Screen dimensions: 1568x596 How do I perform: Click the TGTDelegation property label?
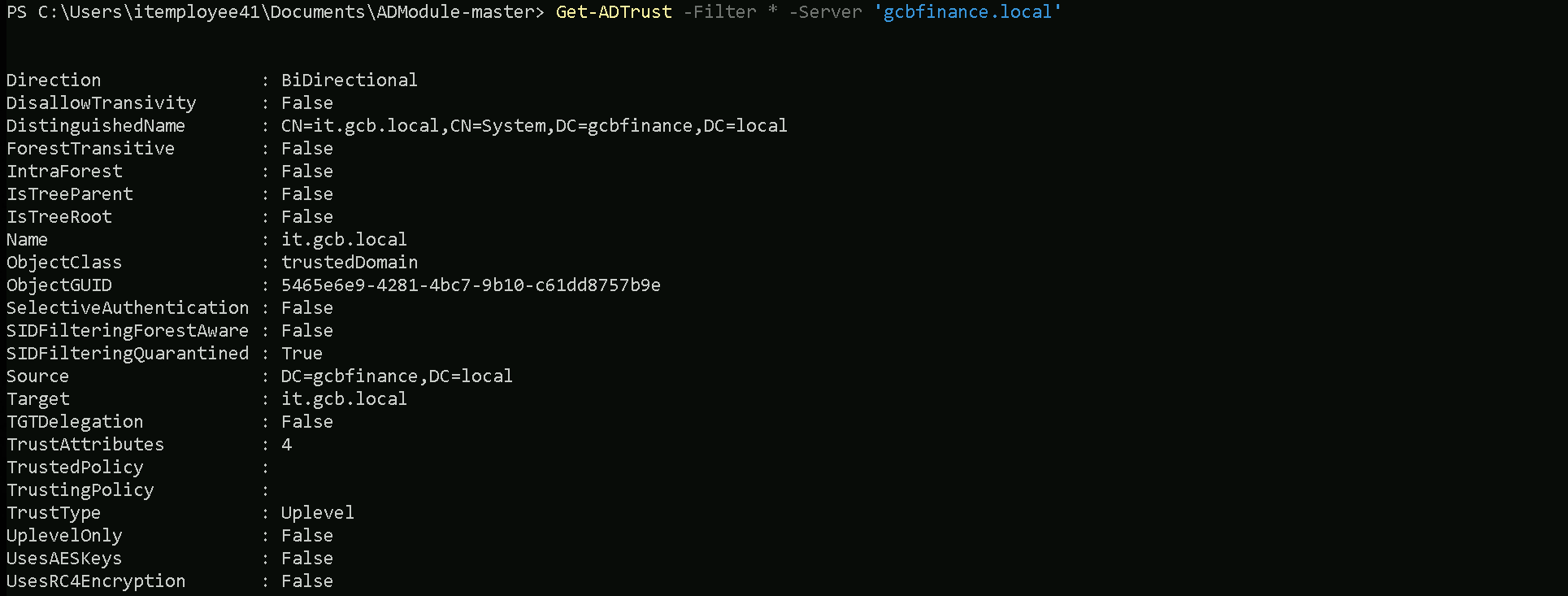point(75,422)
